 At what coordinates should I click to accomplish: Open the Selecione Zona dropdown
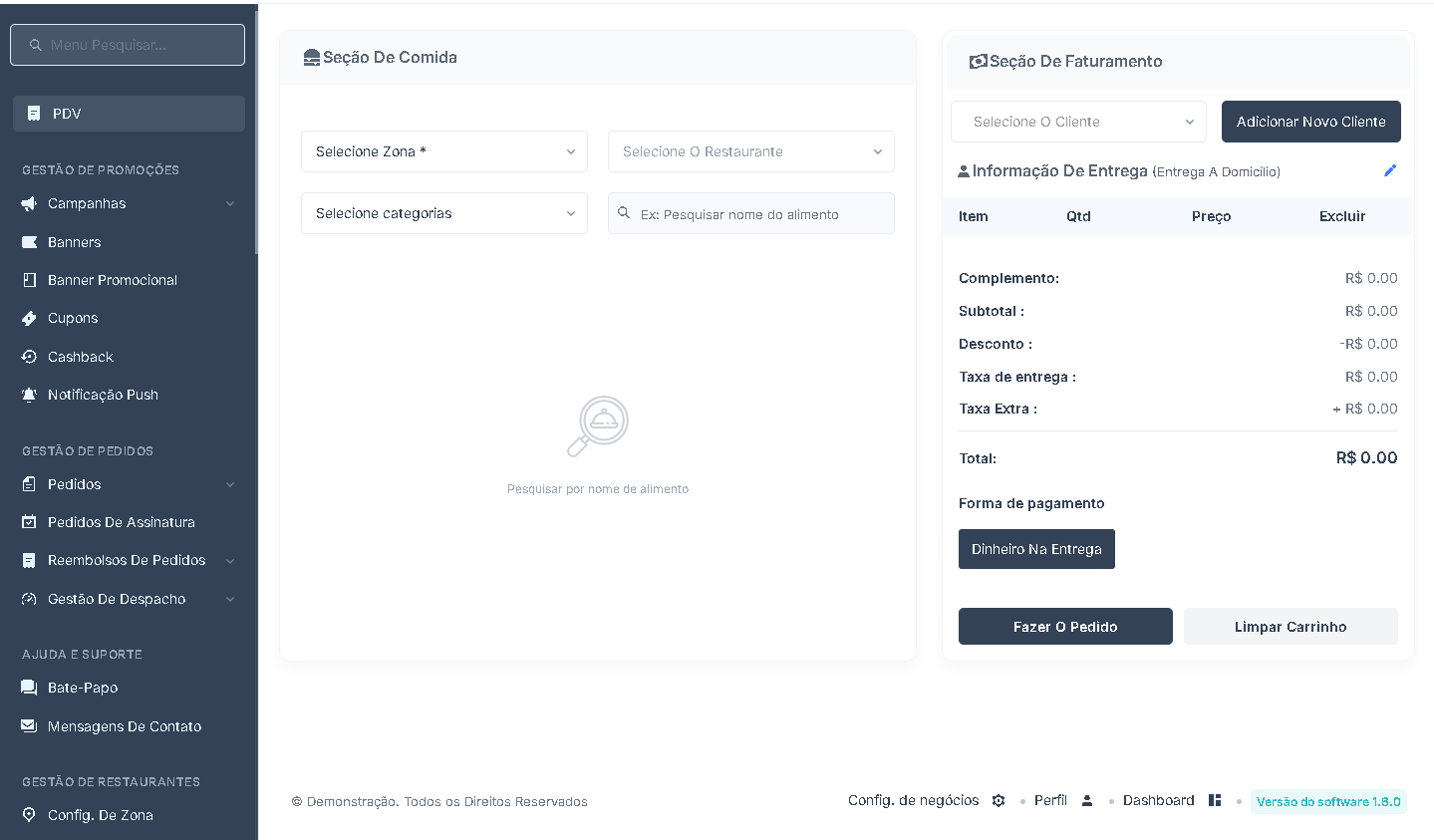443,151
